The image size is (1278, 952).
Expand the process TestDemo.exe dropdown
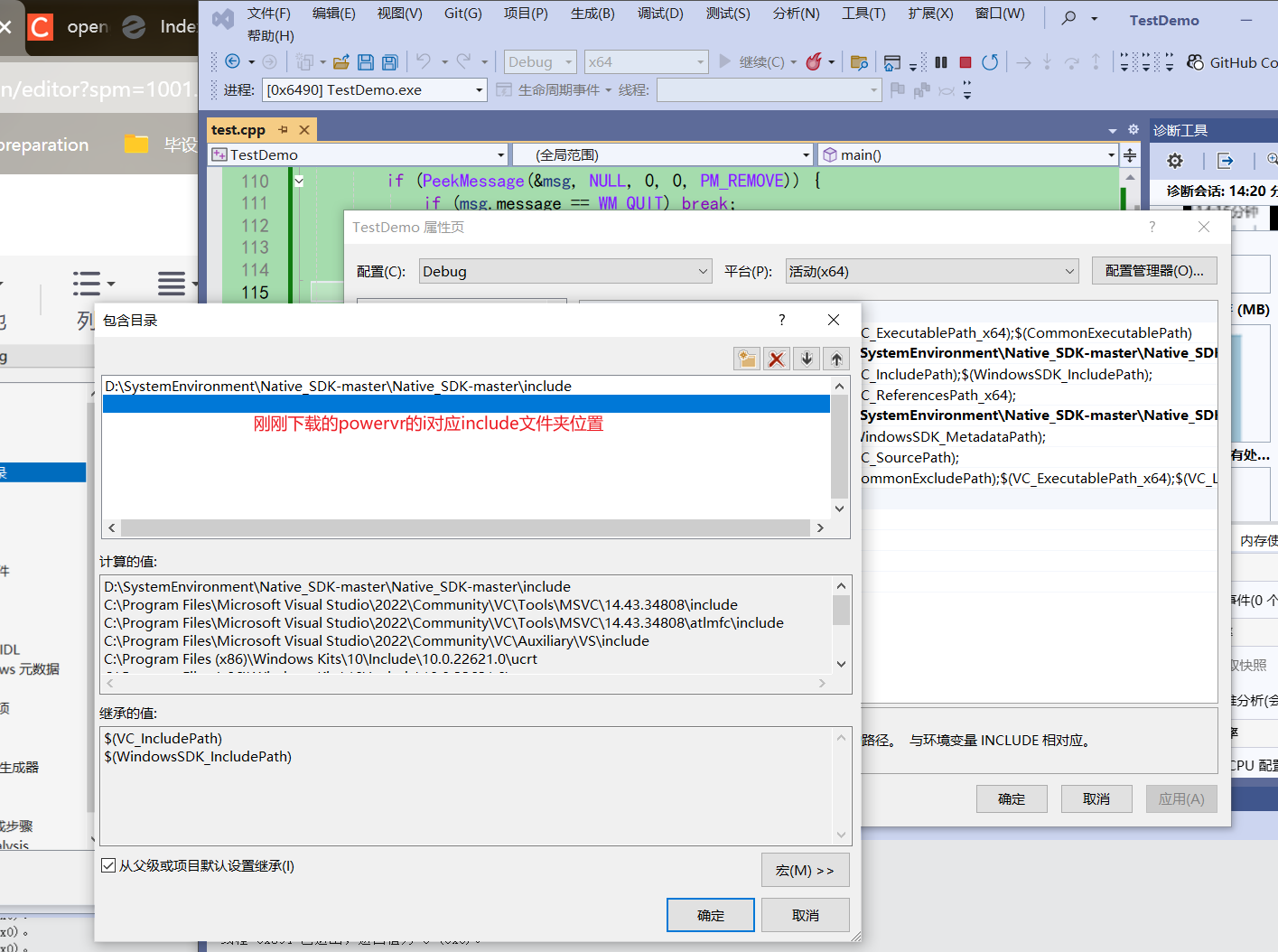coord(479,89)
